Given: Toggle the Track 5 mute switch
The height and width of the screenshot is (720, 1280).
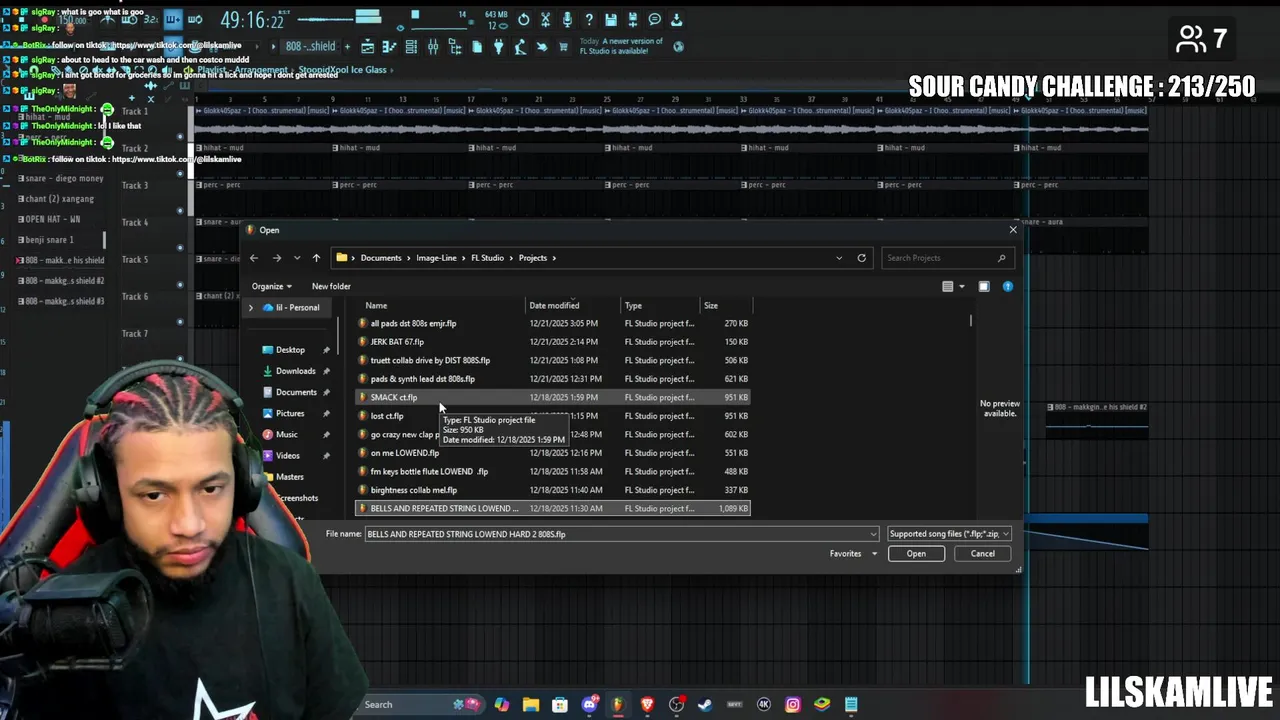Looking at the screenshot, I should pos(180,285).
